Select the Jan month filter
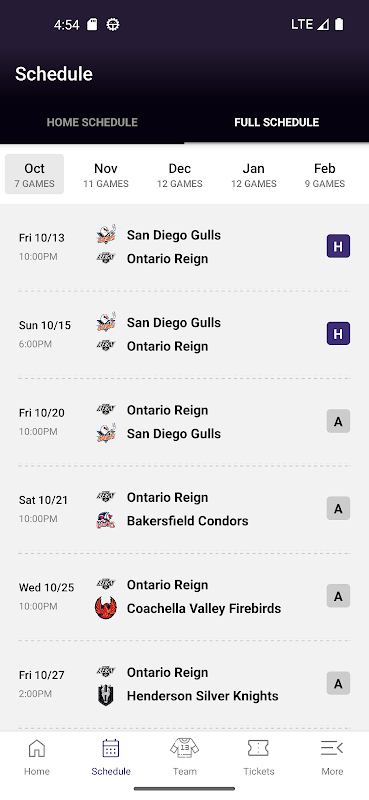 [x=254, y=174]
